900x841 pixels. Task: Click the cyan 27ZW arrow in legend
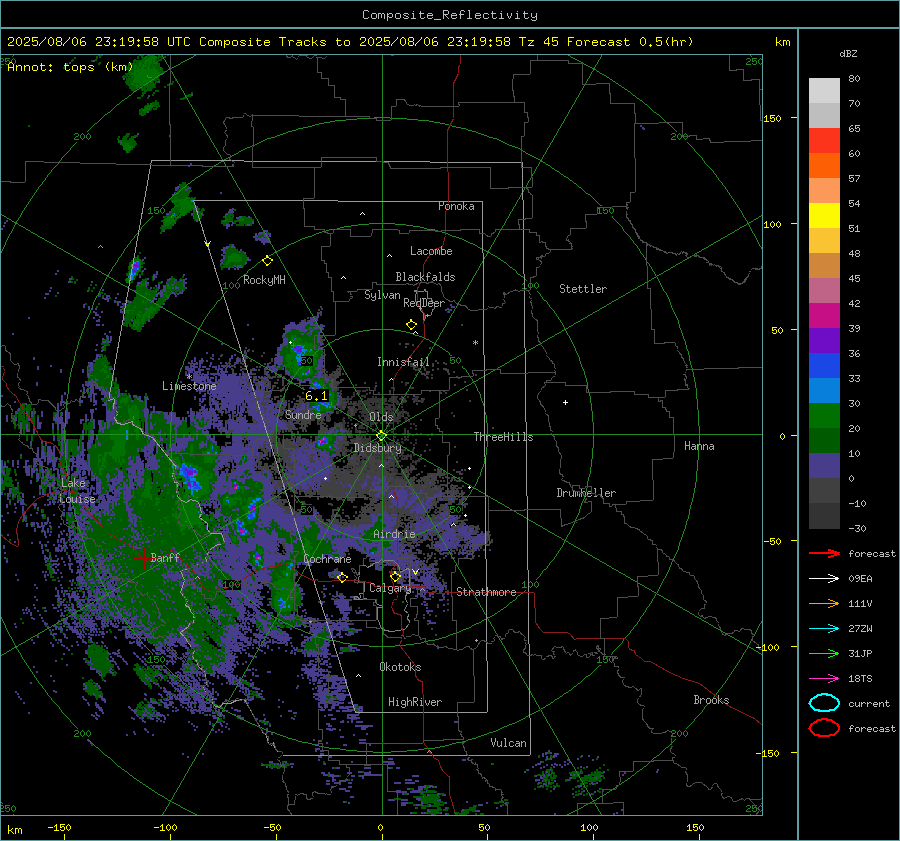(824, 629)
